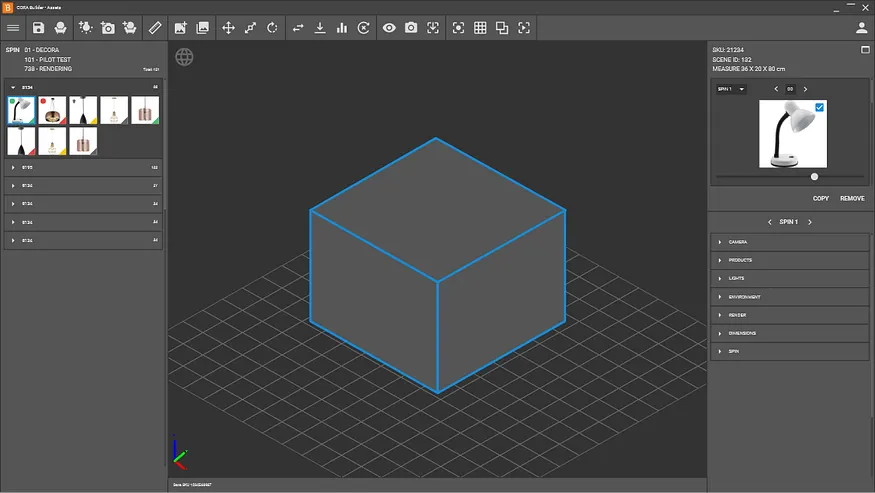
Task: Click the '738 - RENDERING' text
Action: click(48, 69)
